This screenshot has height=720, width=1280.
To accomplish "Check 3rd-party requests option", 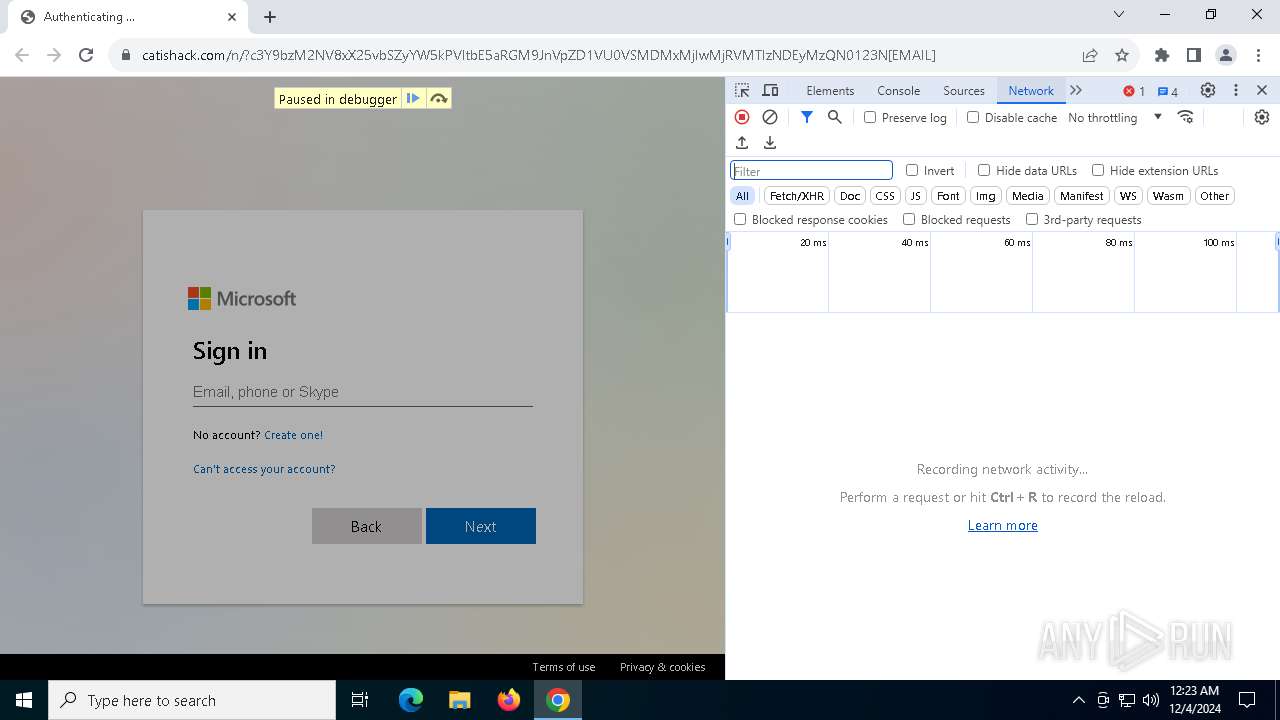I will [x=1032, y=219].
